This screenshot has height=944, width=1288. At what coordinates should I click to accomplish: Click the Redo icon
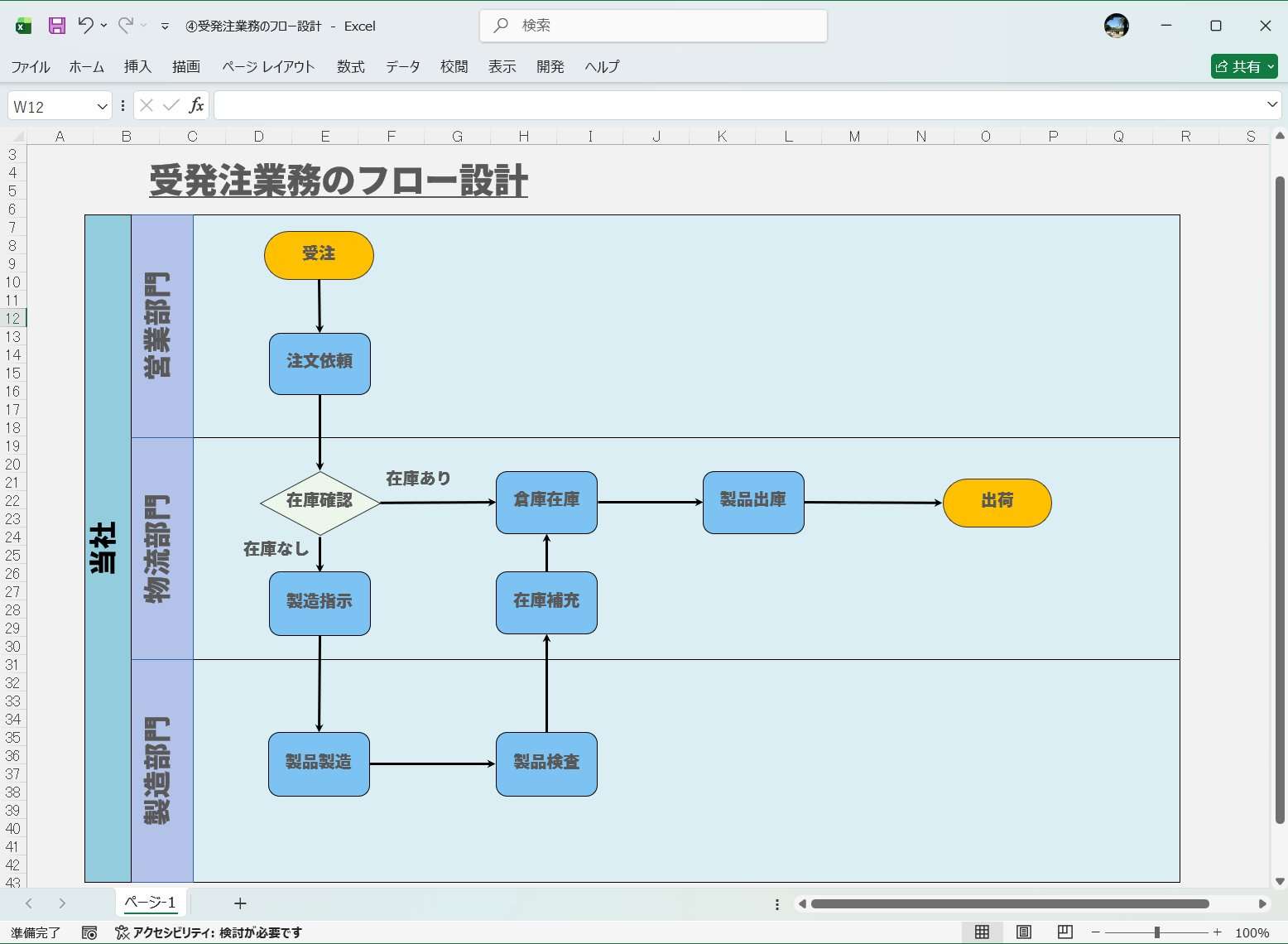pos(126,25)
